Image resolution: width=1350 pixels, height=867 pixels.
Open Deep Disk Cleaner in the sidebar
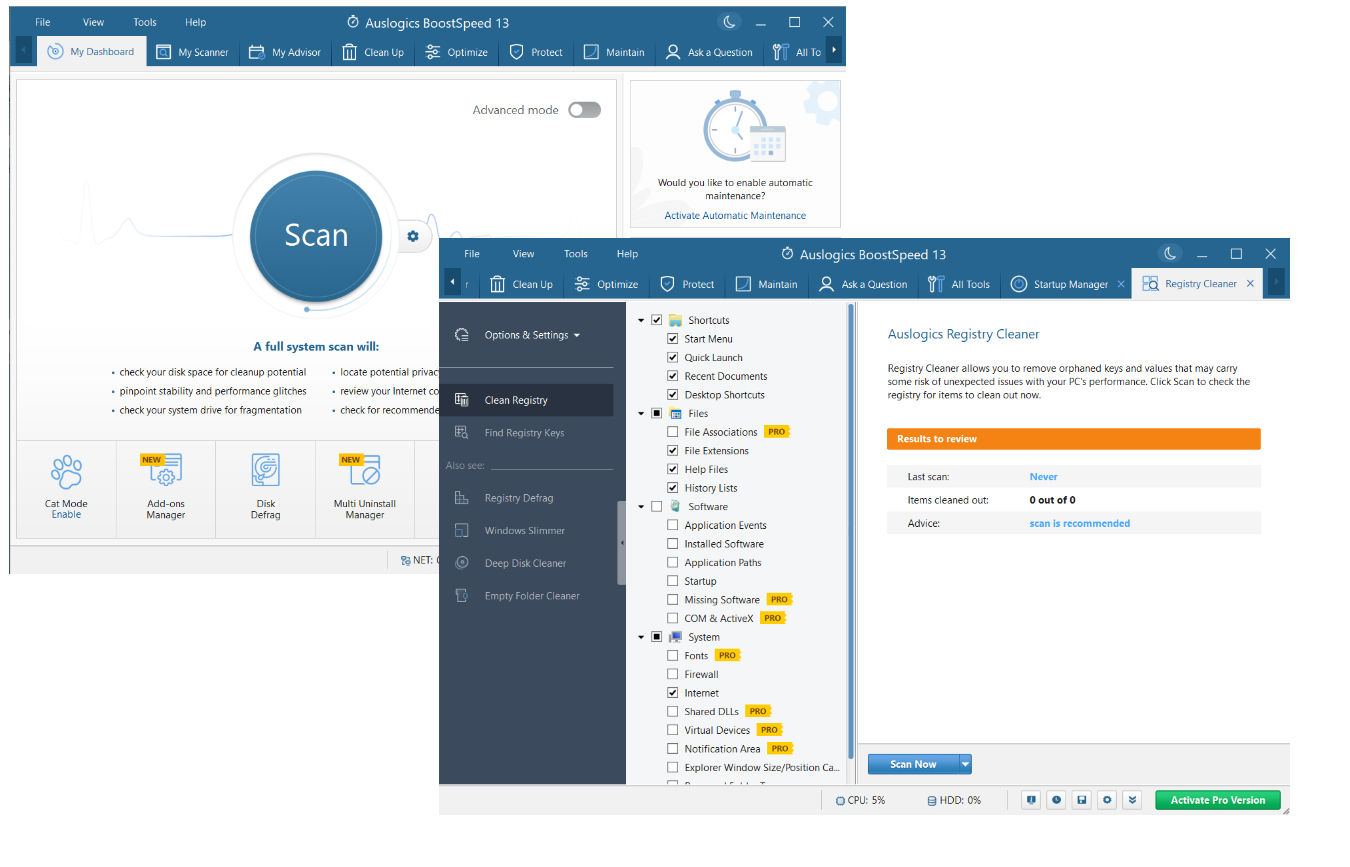pos(527,563)
